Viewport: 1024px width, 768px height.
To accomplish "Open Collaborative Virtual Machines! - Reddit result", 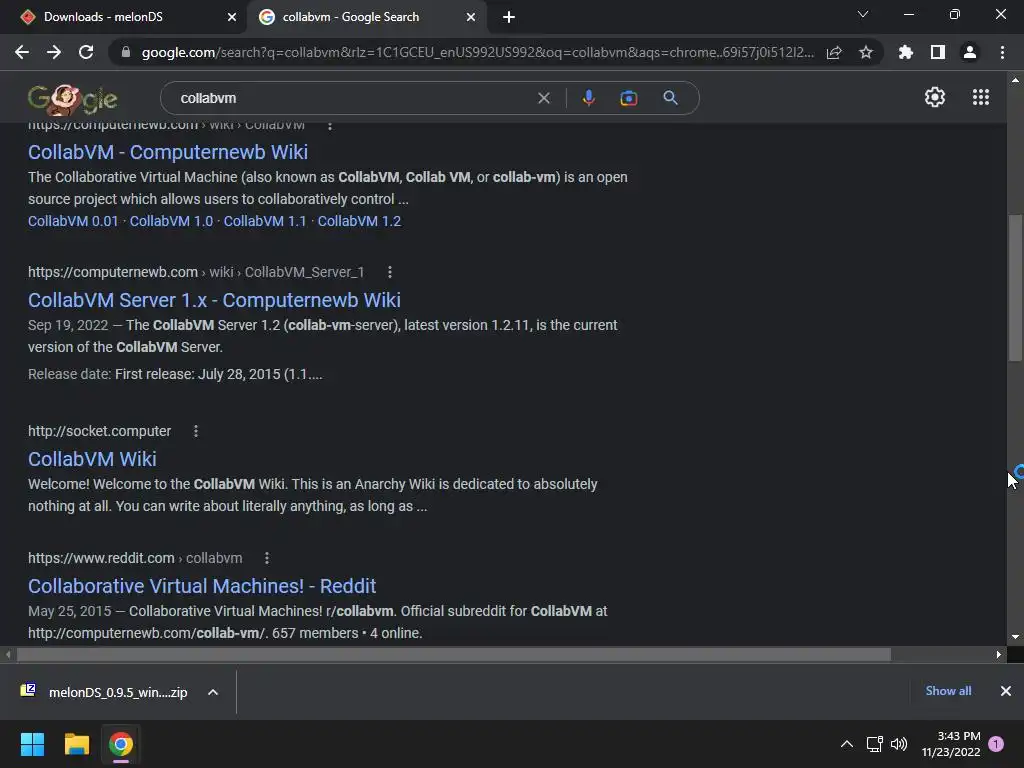I will tap(202, 586).
